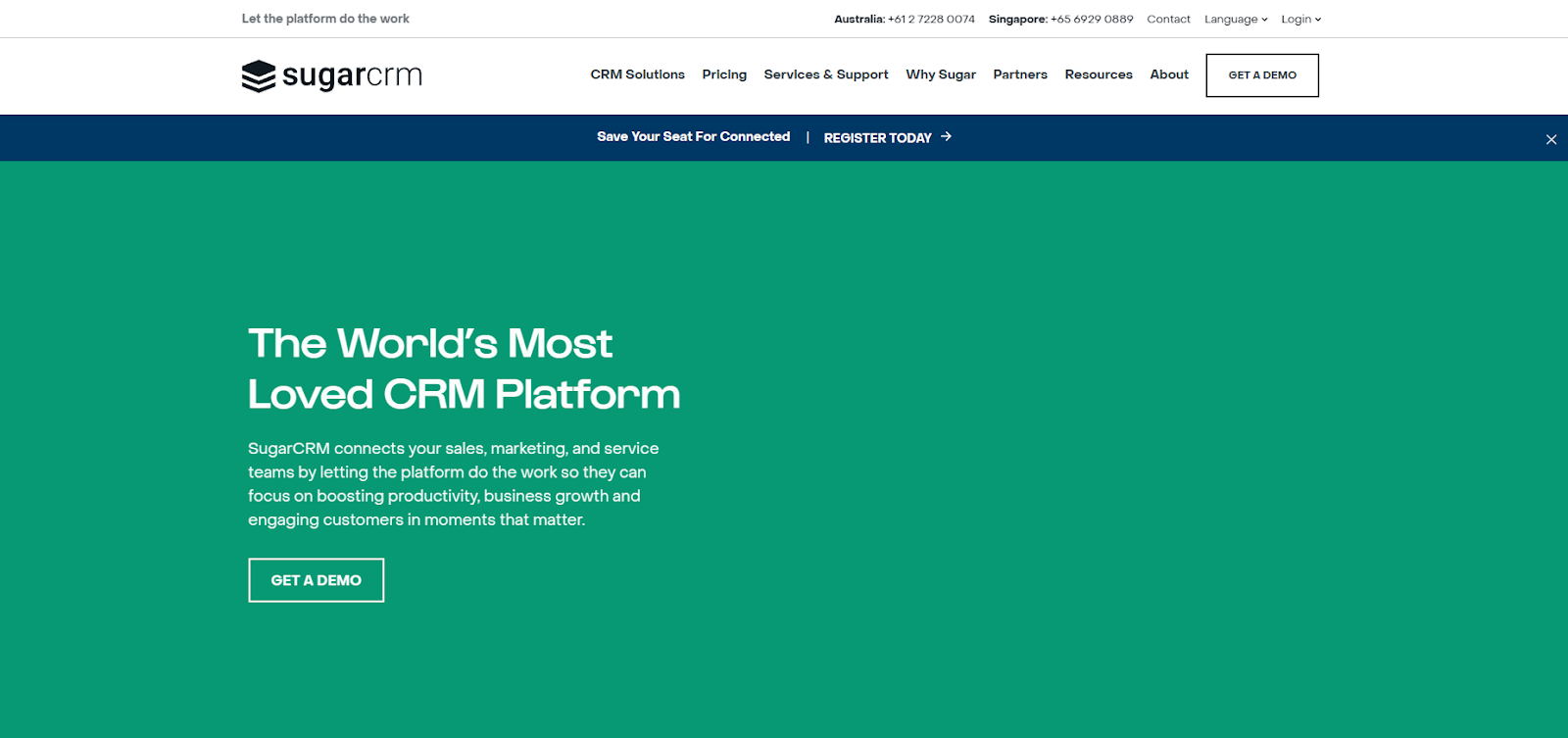
Task: Click the Get a Demo hero button
Action: point(317,580)
